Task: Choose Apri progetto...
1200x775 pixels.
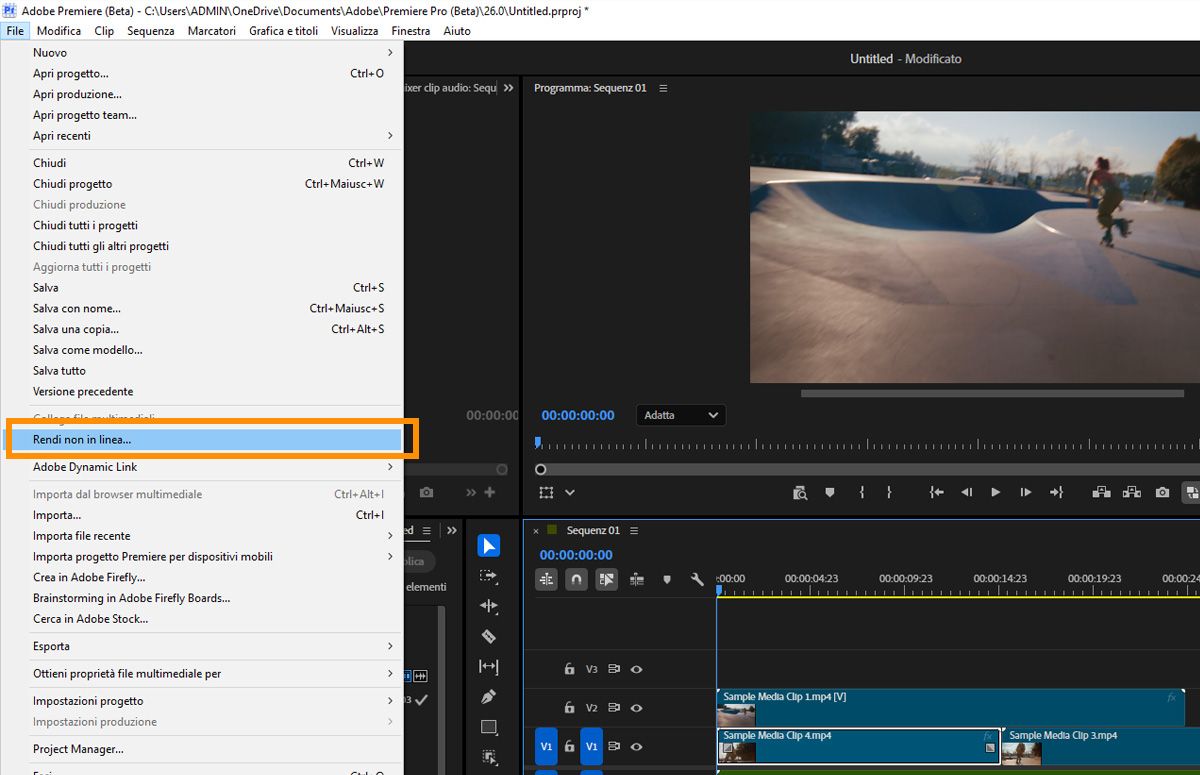Action: point(200,74)
